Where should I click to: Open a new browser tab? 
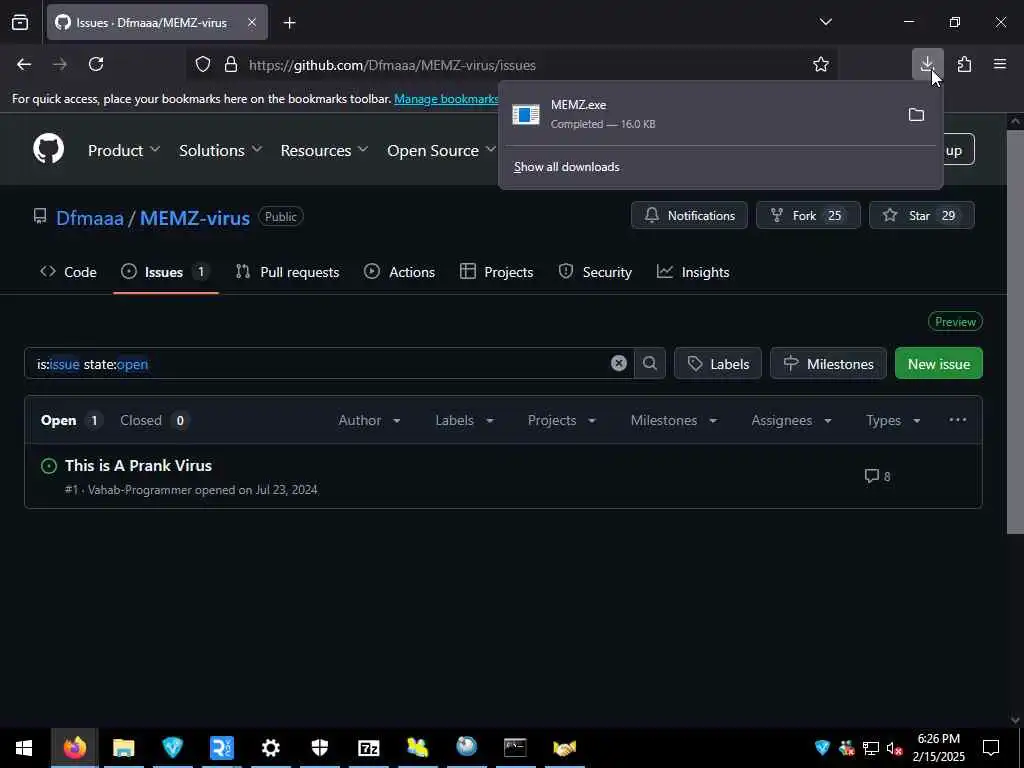click(289, 23)
